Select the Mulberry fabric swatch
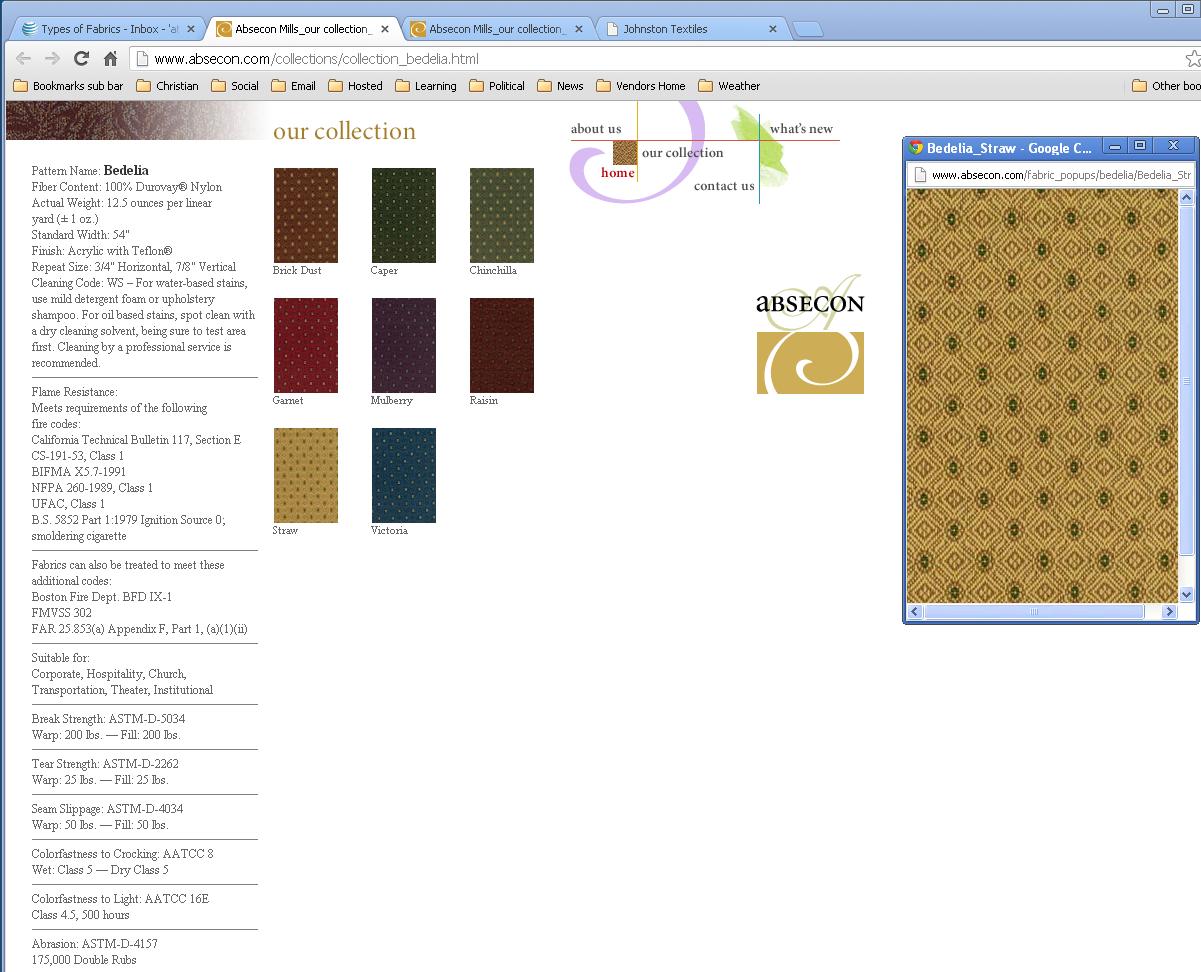The image size is (1201, 972). point(404,345)
